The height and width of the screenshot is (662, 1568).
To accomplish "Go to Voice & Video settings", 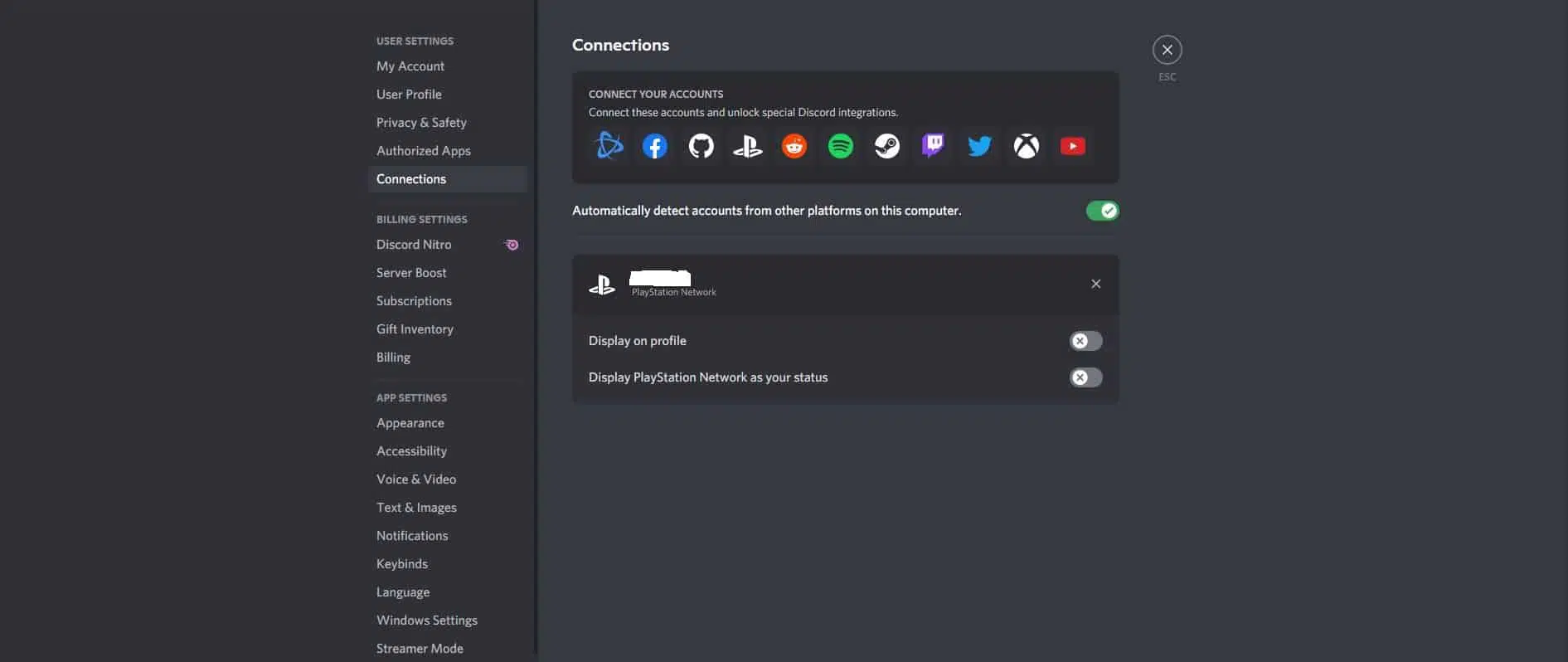I will [x=448, y=479].
